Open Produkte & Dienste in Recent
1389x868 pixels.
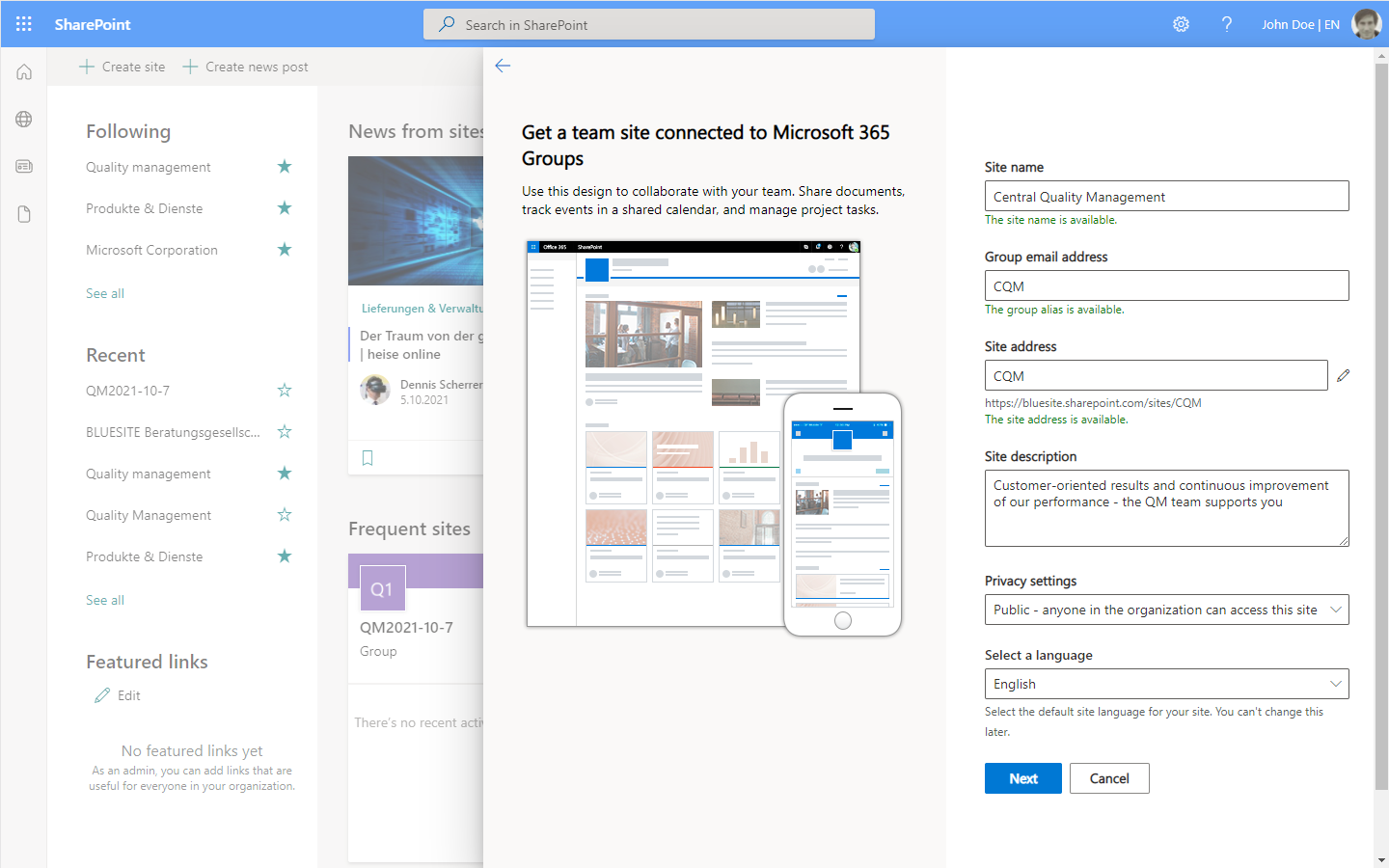point(145,556)
